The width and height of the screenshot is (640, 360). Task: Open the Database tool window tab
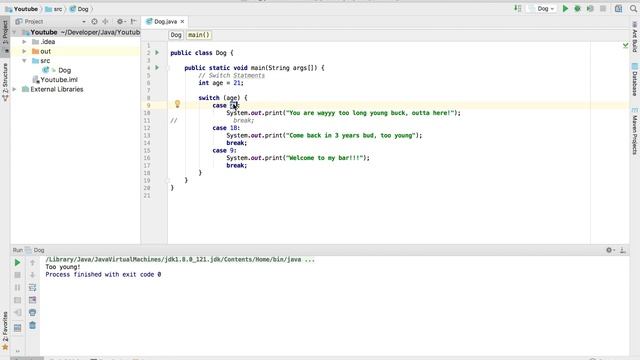click(x=635, y=80)
